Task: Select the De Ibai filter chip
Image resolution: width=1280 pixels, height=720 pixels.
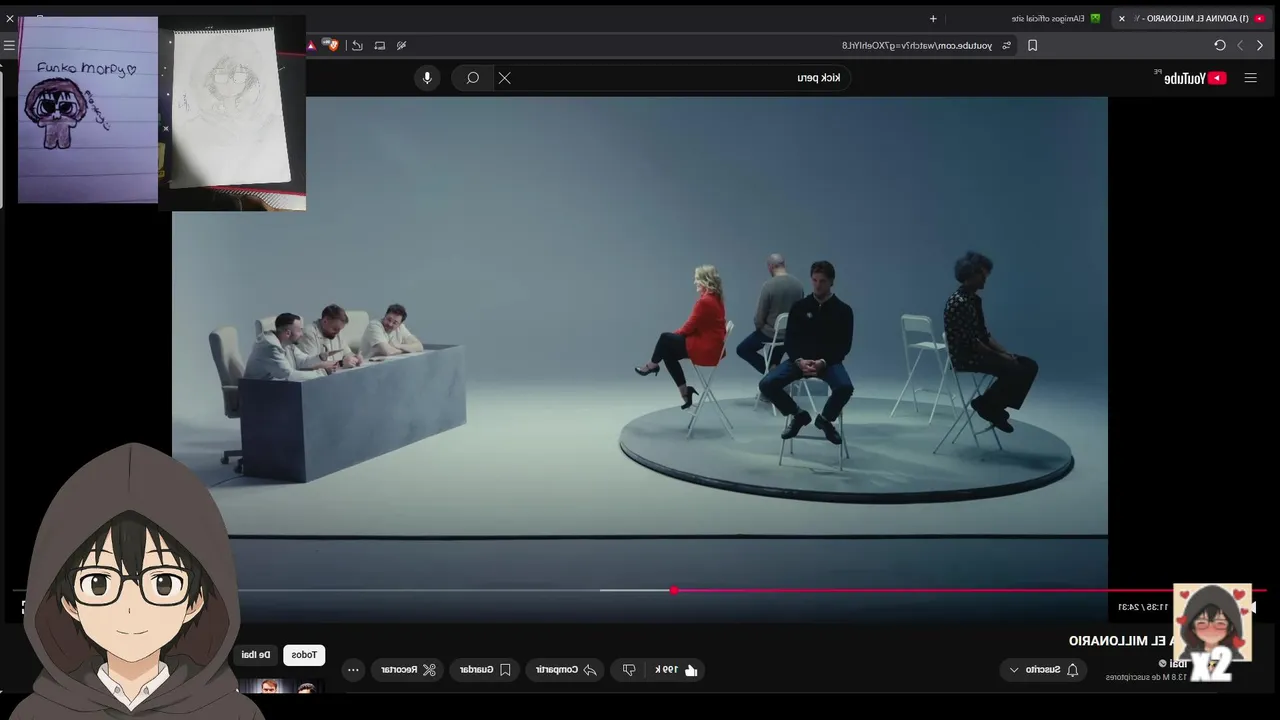Action: pos(256,655)
